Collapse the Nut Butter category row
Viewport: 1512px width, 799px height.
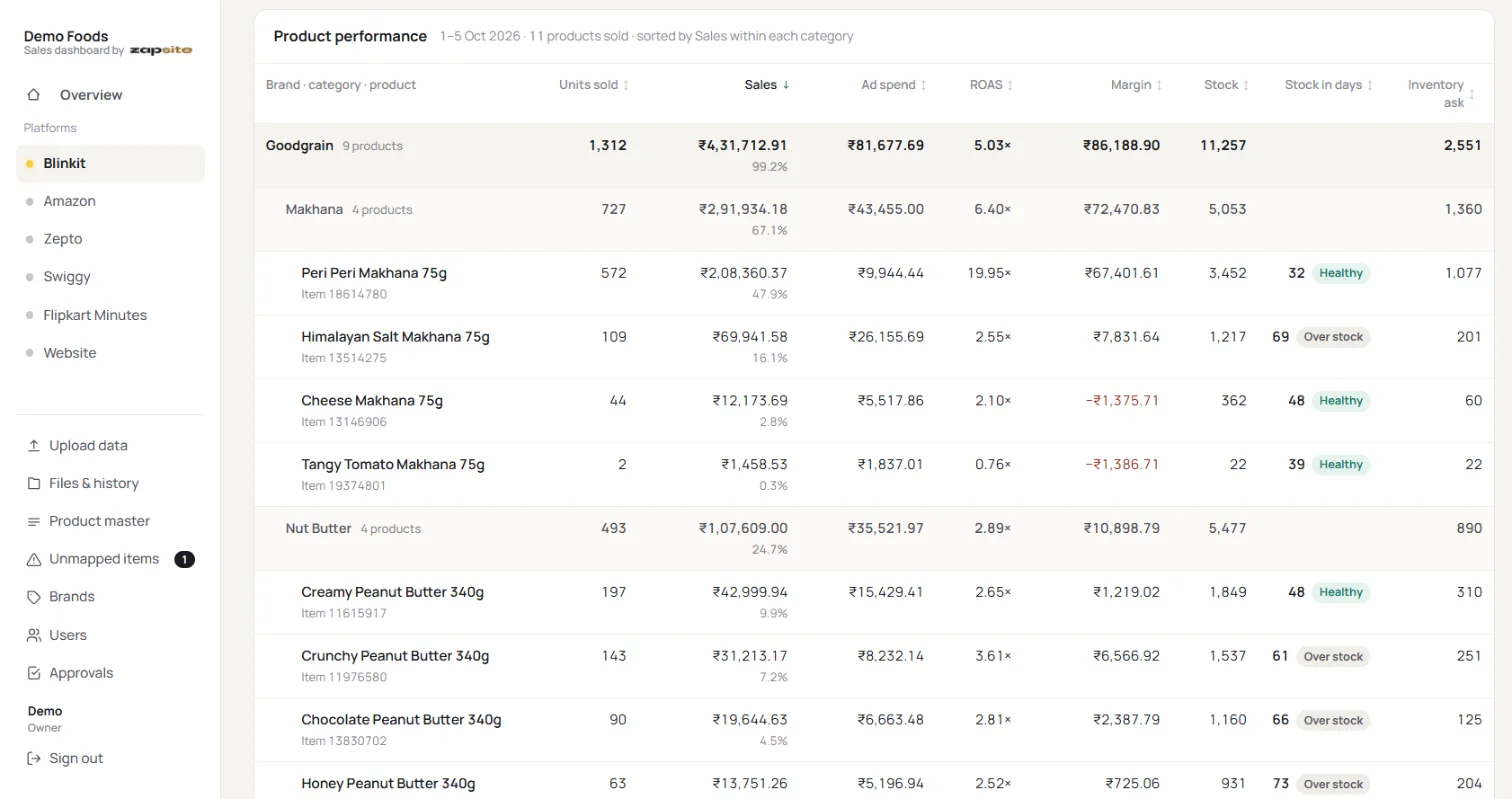point(875,539)
